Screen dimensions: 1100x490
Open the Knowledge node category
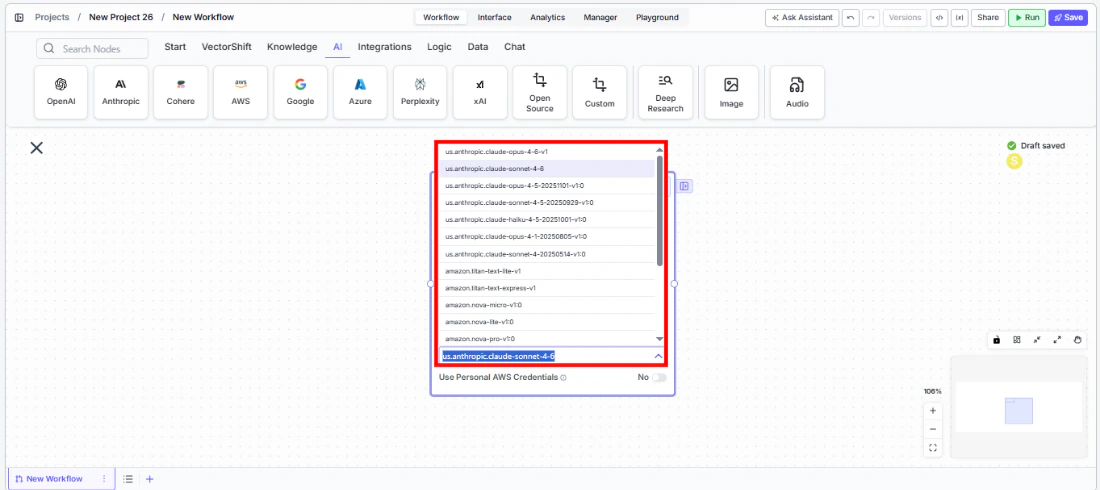pos(292,47)
